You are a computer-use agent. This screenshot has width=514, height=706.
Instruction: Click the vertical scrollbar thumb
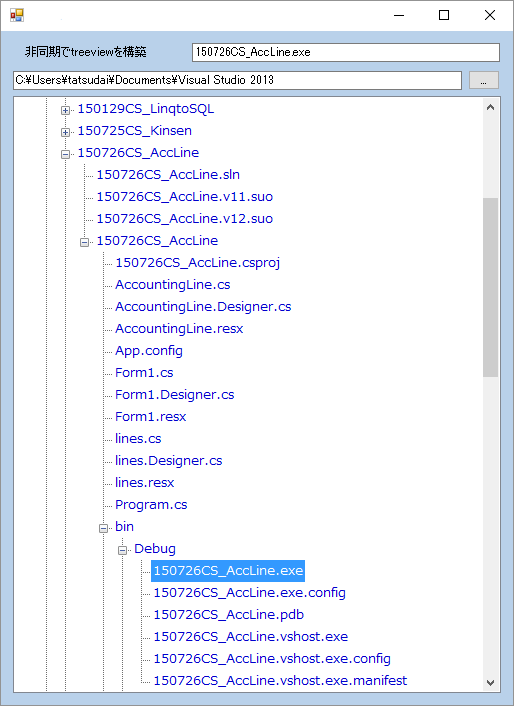491,287
